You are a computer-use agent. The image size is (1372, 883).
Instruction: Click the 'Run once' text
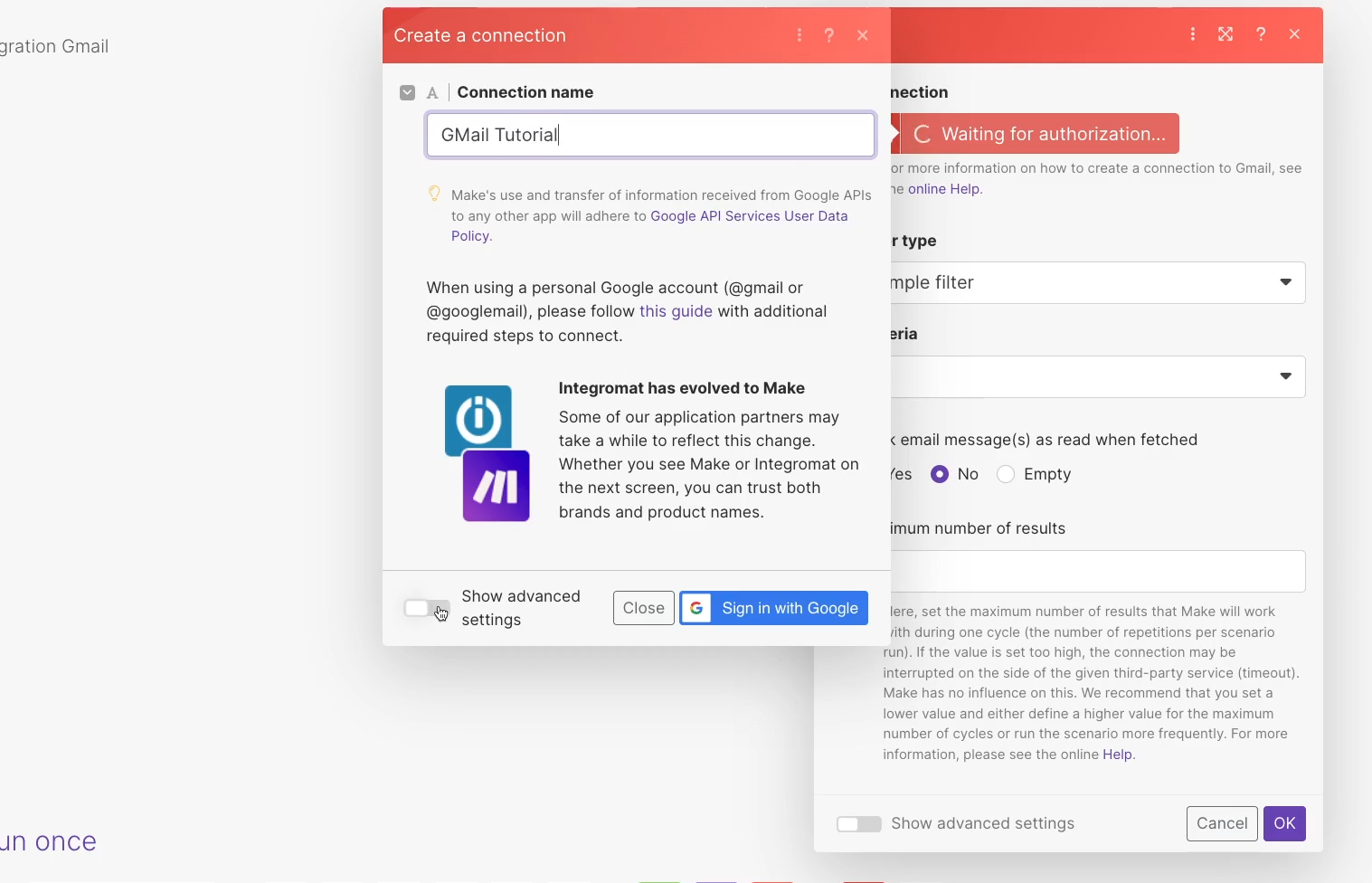coord(48,841)
